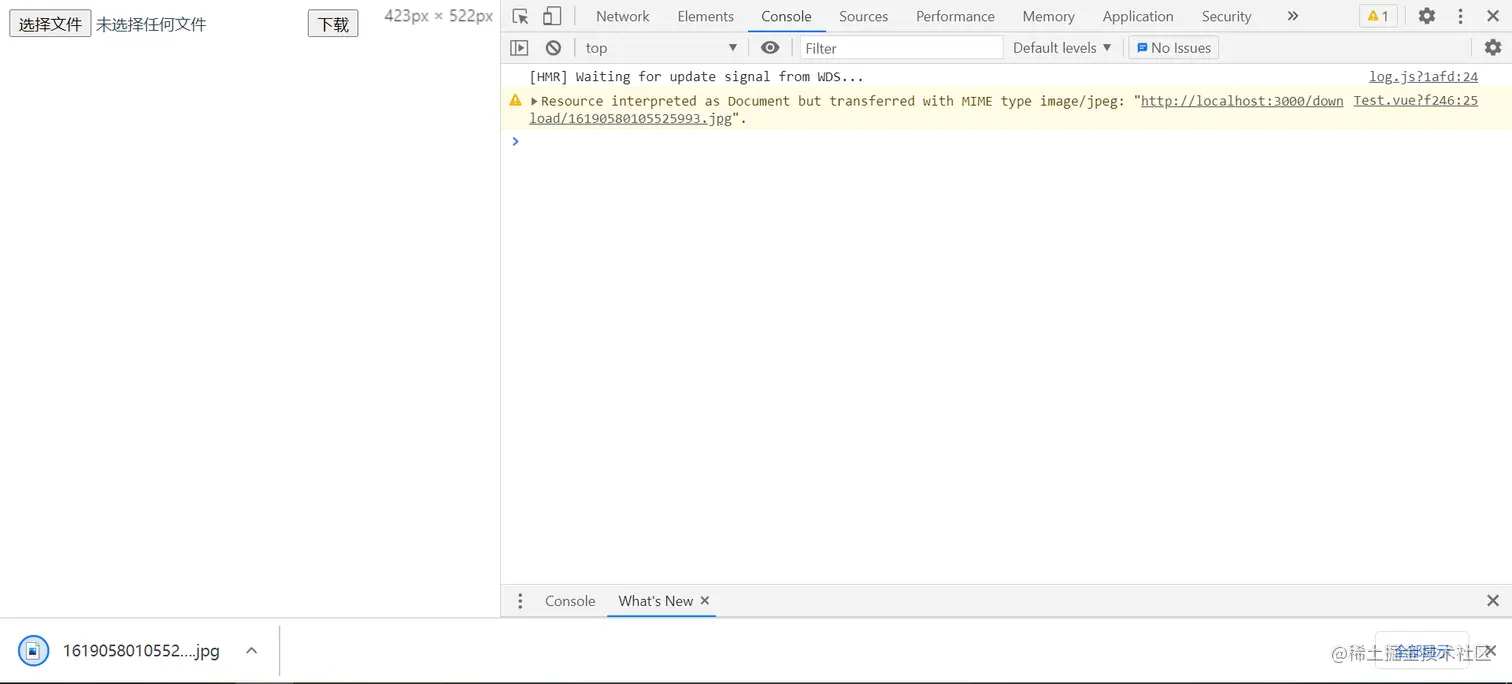The image size is (1512, 684).
Task: Show the console sidebar
Action: tap(519, 48)
